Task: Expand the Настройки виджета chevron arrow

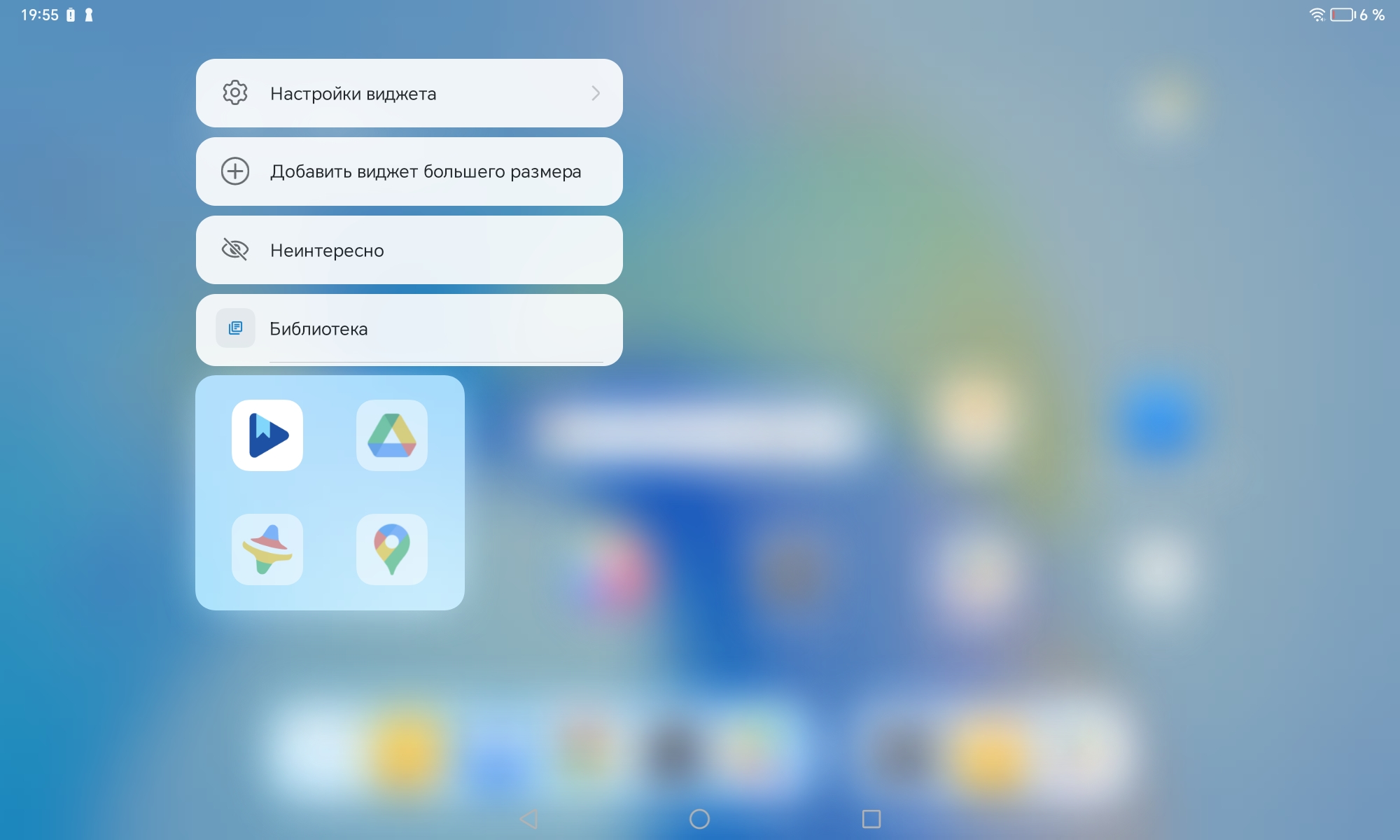Action: coord(596,93)
